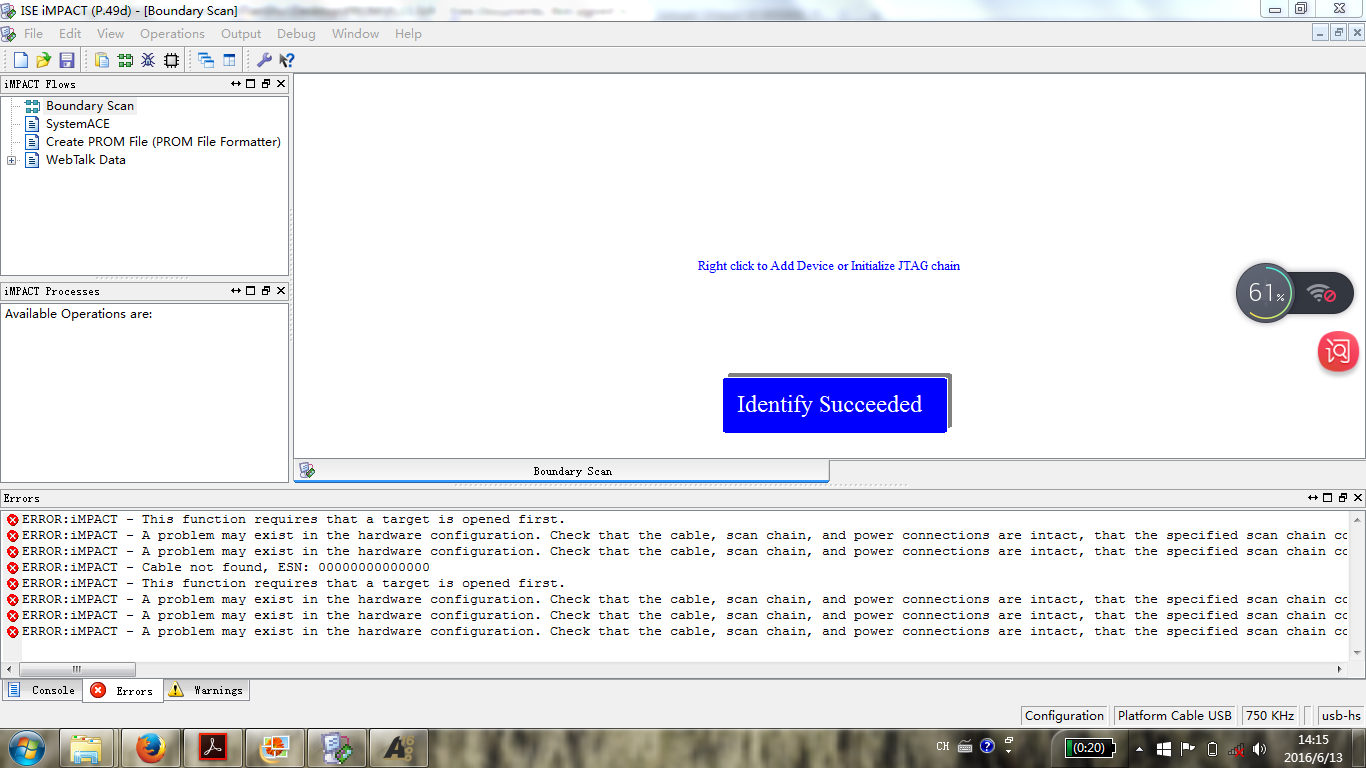Click the New Project toolbar icon

pos(20,60)
